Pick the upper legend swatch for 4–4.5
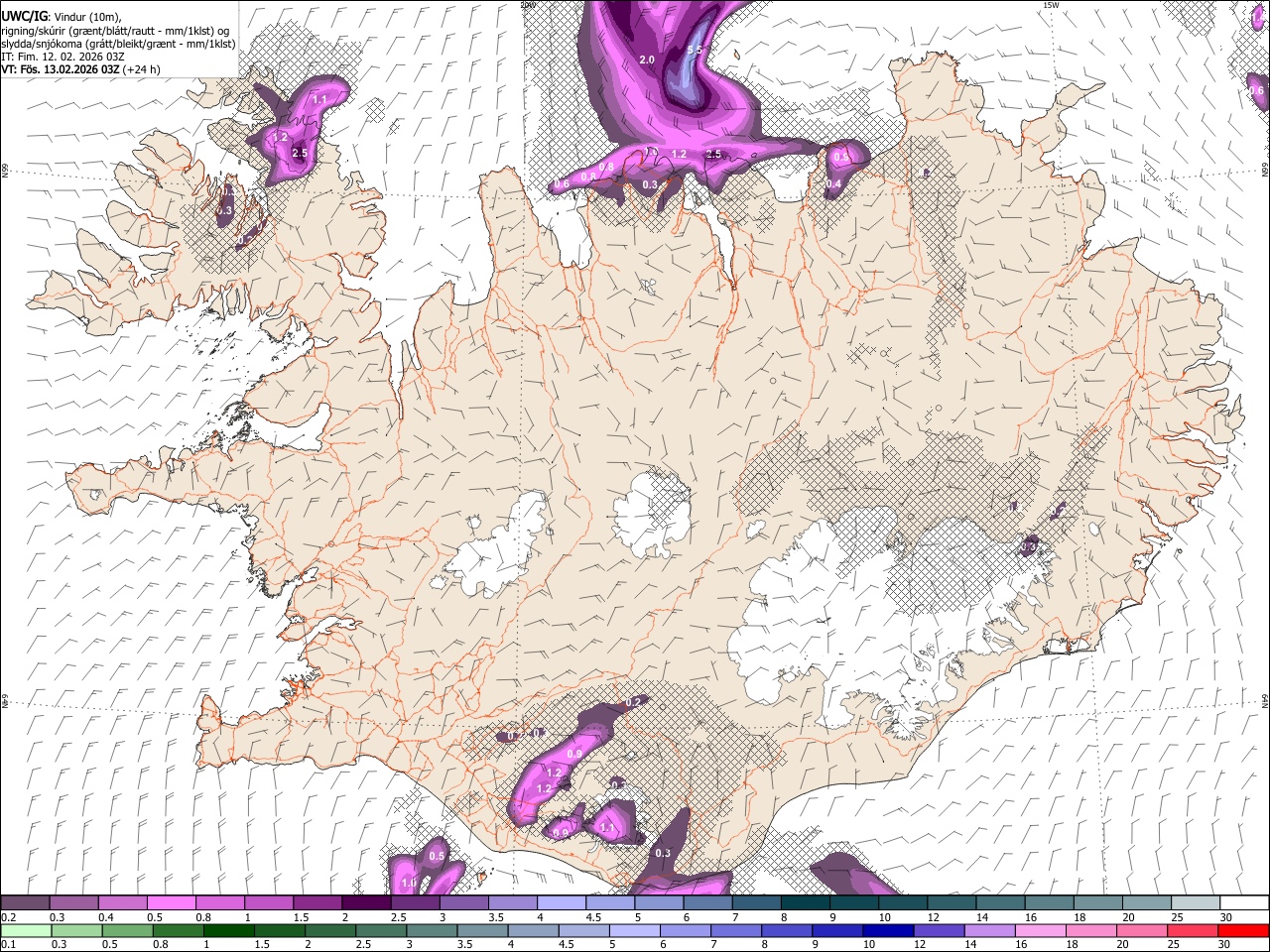Screen dimensions: 1270x952 tap(561, 903)
